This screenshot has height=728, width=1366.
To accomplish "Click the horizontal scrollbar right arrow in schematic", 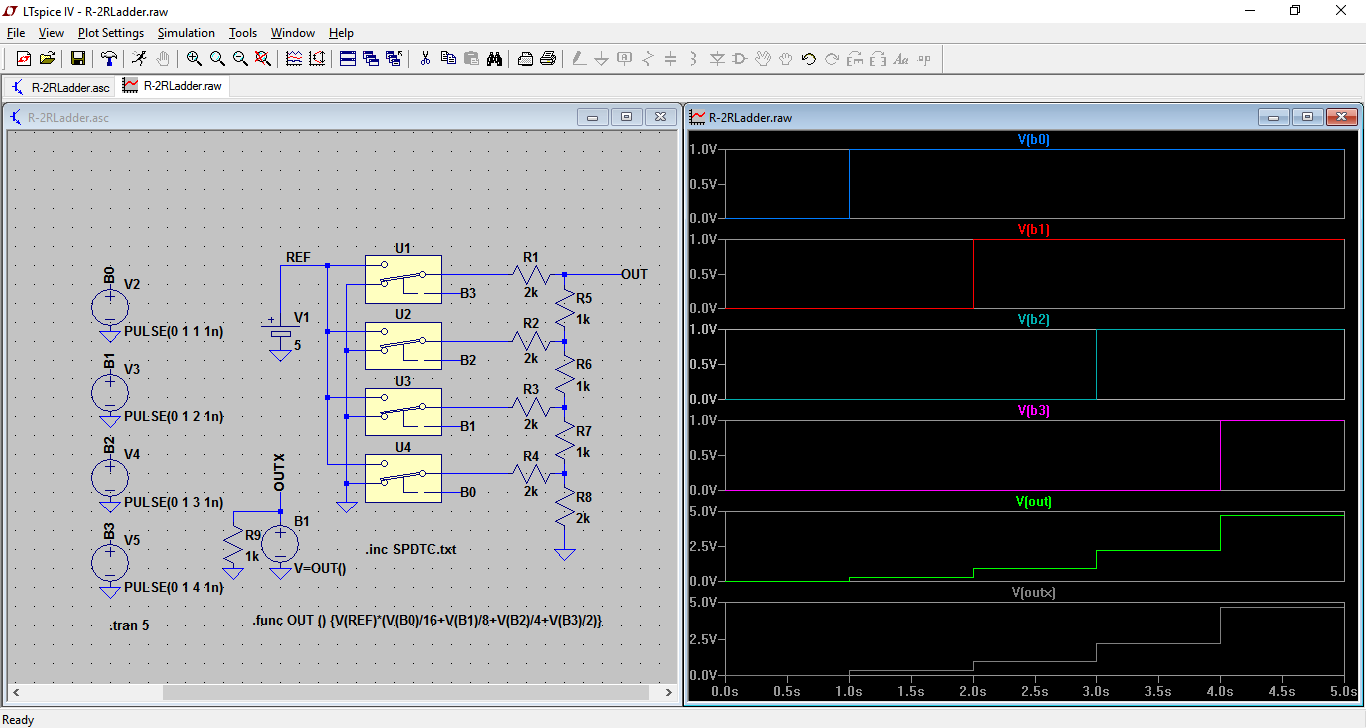I will 668,692.
